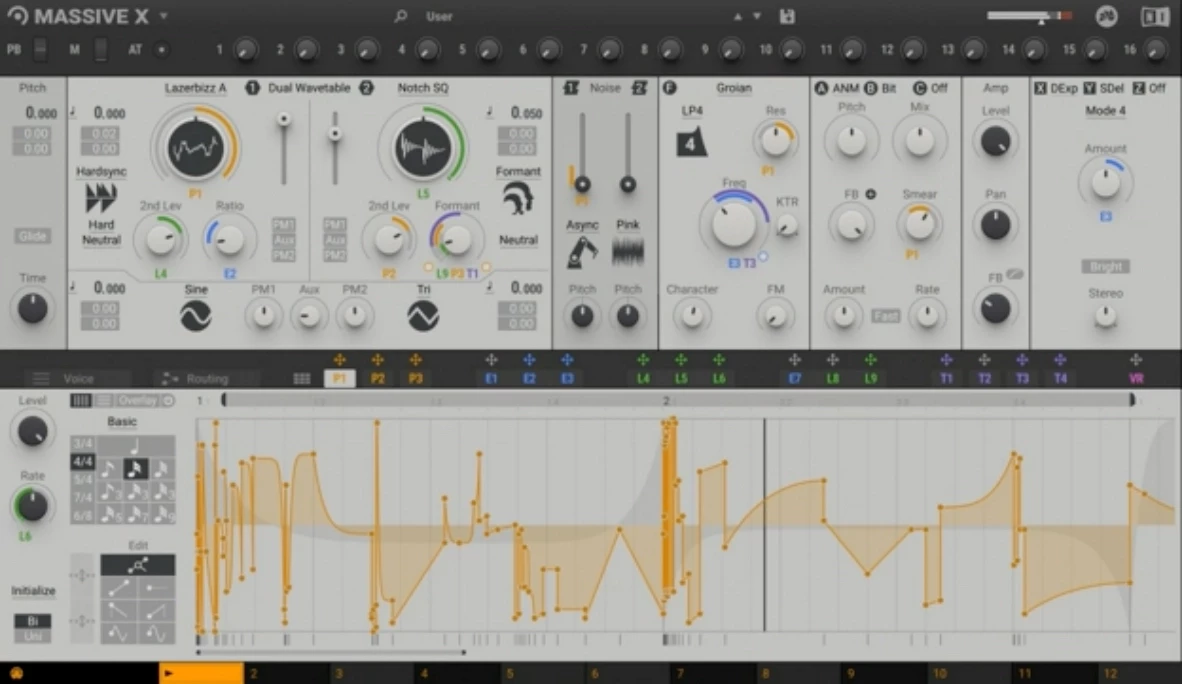
Task: Select Bi polarity mode
Action: click(32, 621)
